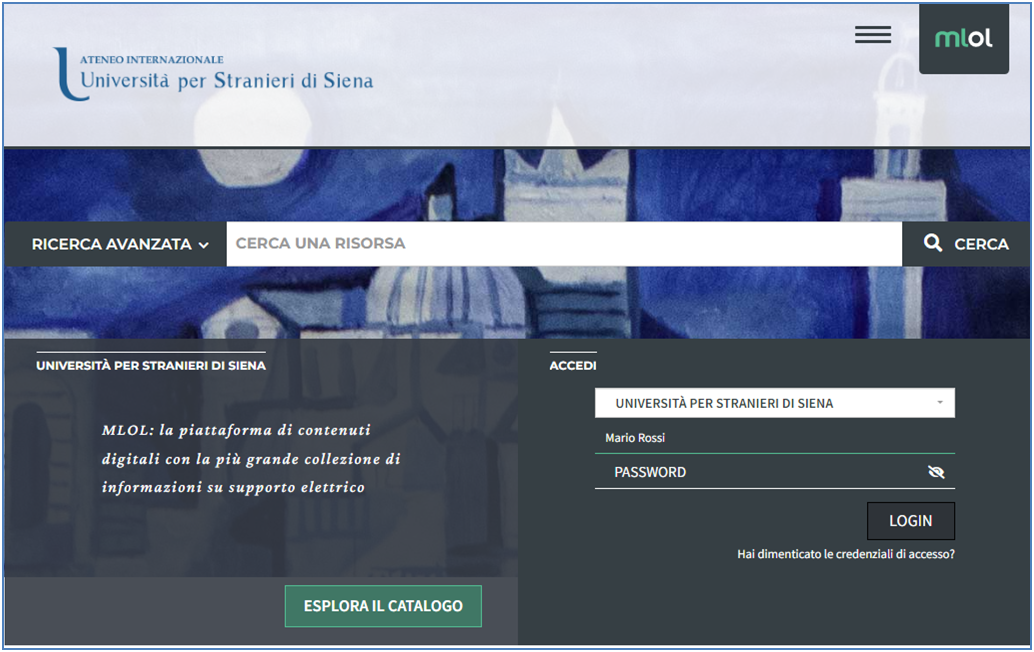Viewport: 1034px width, 652px height.
Task: Click the Password input field
Action: point(774,472)
